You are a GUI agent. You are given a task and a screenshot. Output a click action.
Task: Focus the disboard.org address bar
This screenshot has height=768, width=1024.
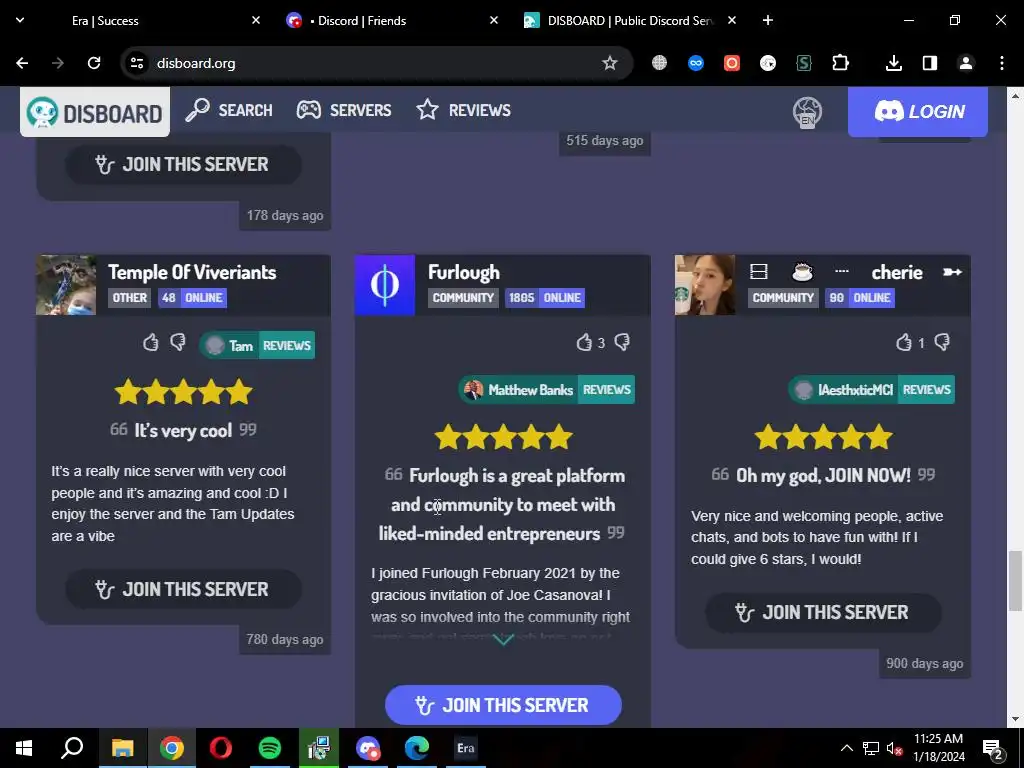[x=376, y=63]
